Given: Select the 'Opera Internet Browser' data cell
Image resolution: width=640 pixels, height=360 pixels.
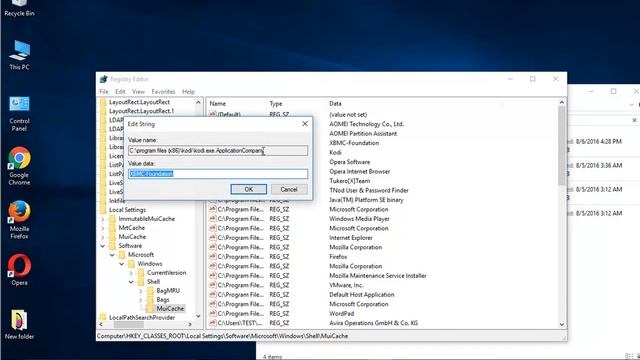Looking at the screenshot, I should tap(360, 171).
